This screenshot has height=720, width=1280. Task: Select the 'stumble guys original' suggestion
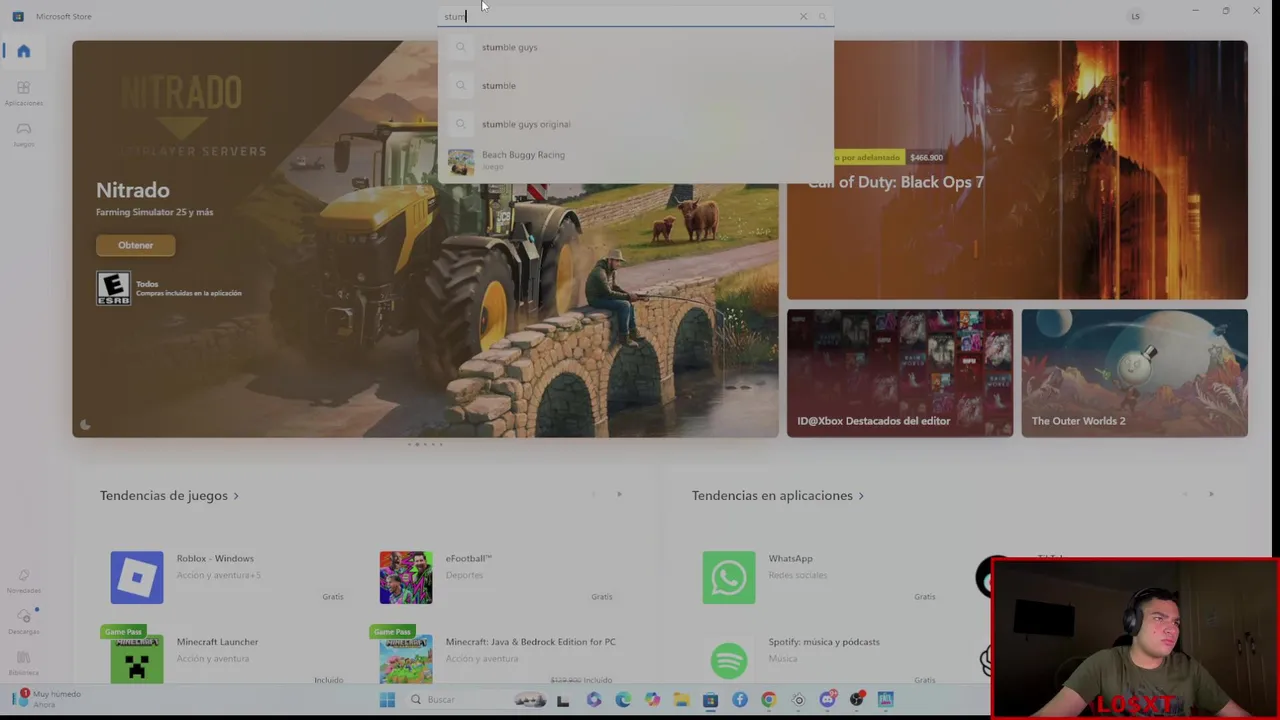[635, 124]
